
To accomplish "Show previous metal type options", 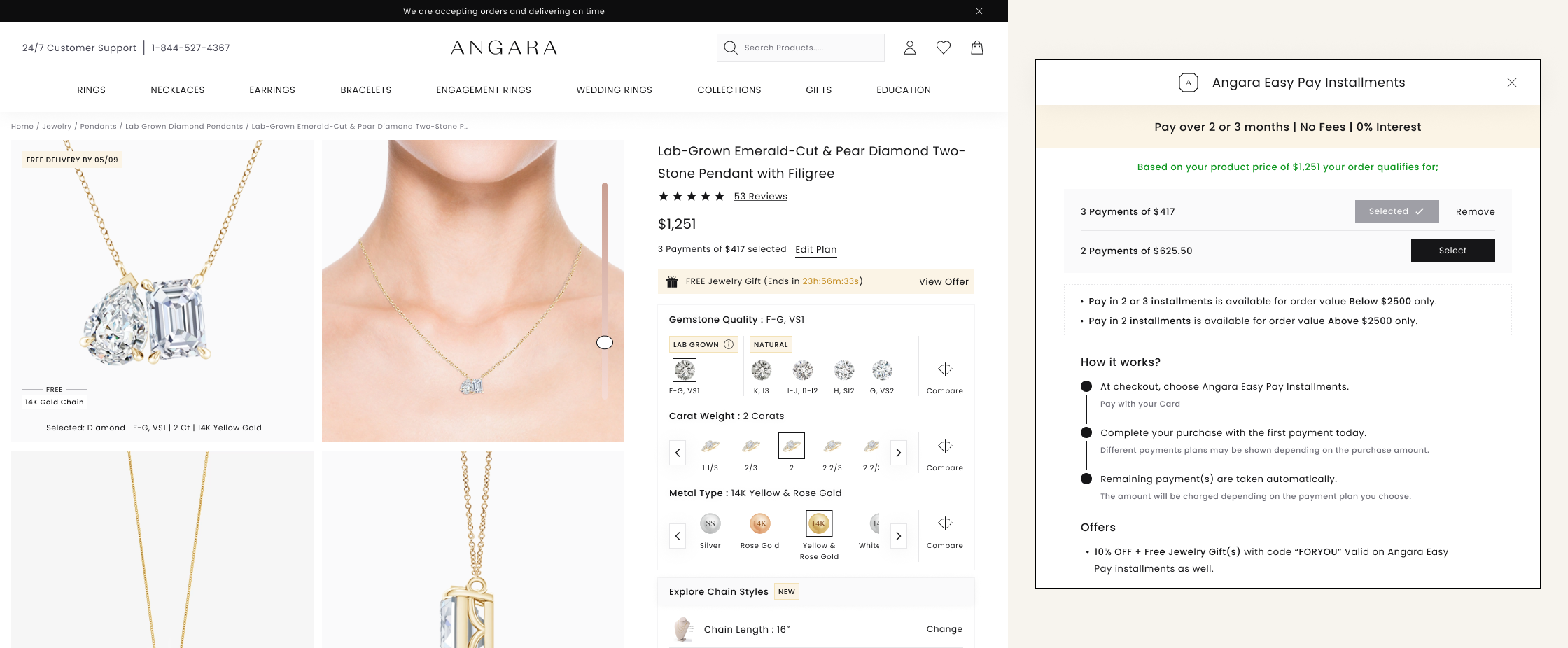I will coord(678,536).
